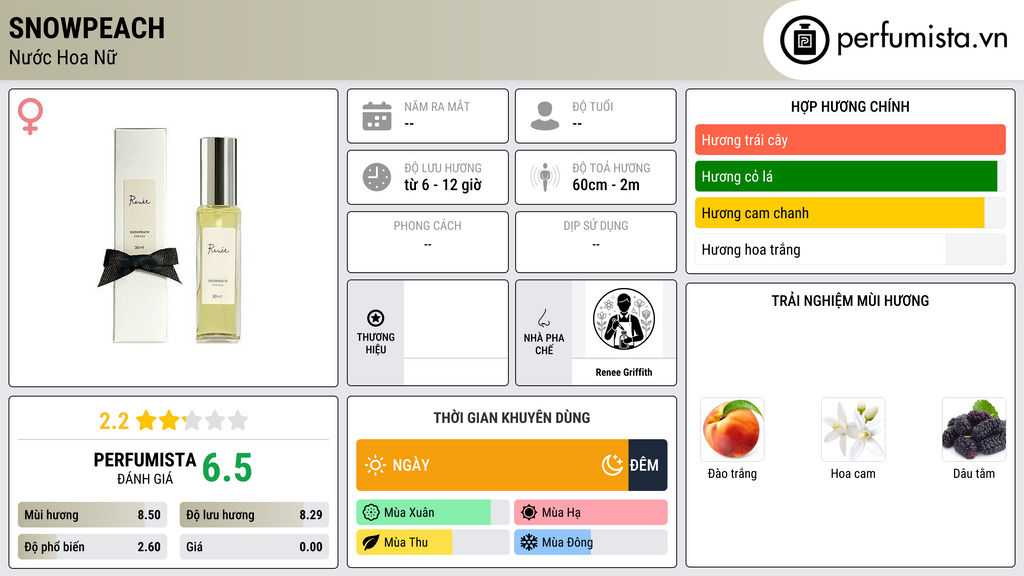Image resolution: width=1024 pixels, height=576 pixels.
Task: Click the Mùa Thu season bar
Action: (x=433, y=542)
